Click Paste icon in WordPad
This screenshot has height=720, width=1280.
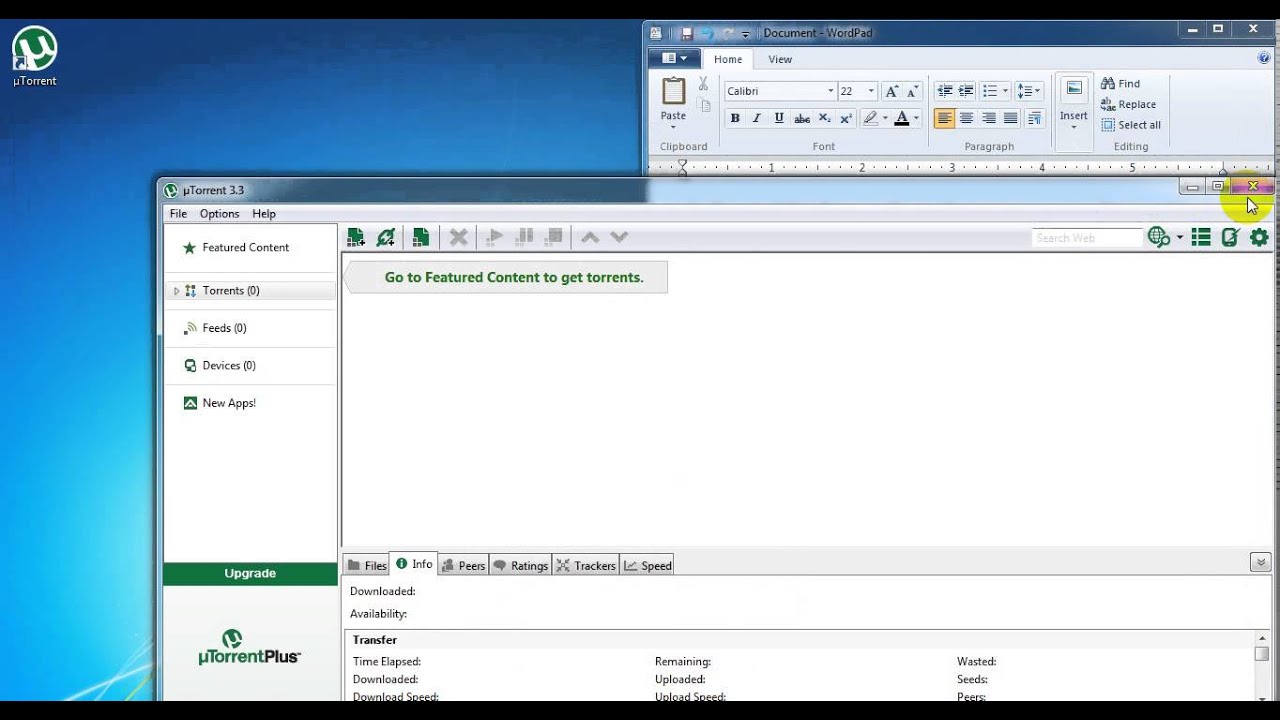(674, 92)
